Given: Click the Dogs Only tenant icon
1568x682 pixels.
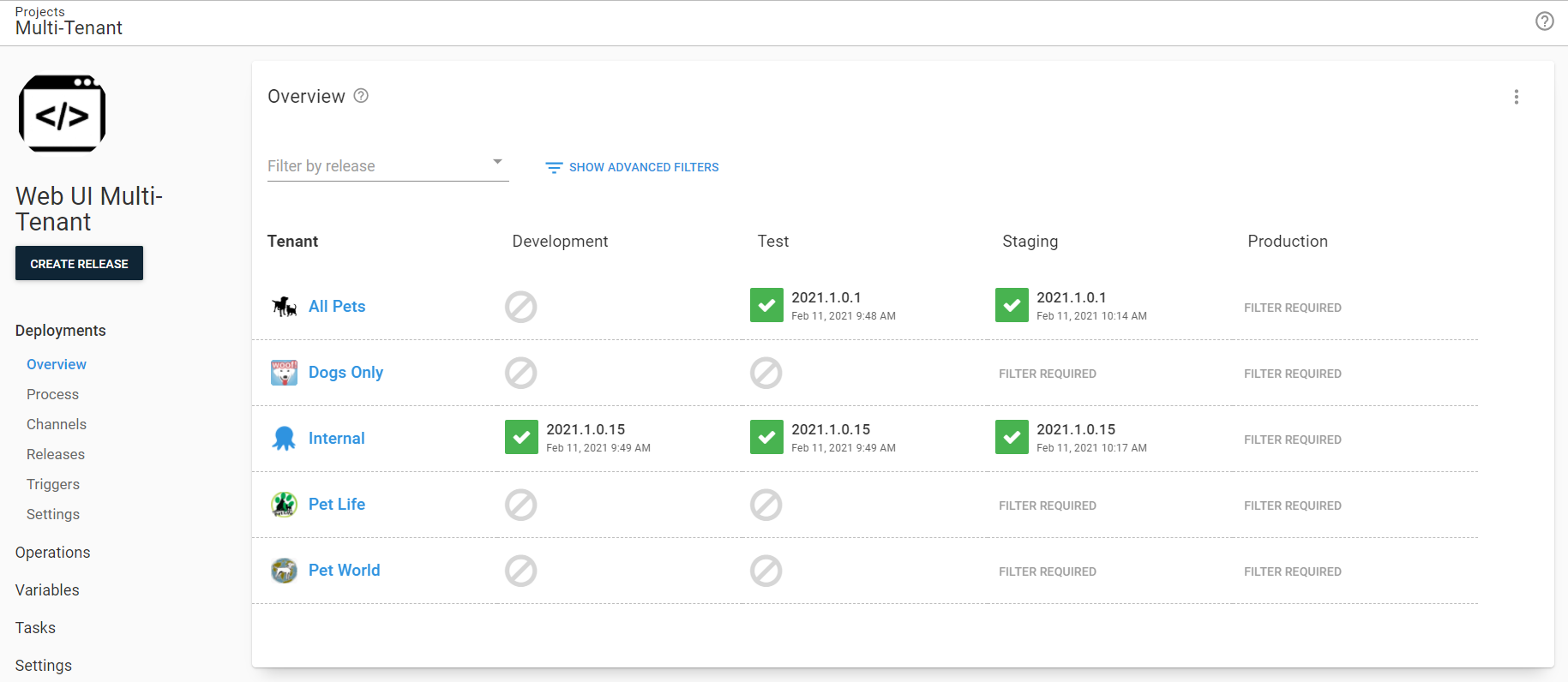Looking at the screenshot, I should click(x=284, y=373).
